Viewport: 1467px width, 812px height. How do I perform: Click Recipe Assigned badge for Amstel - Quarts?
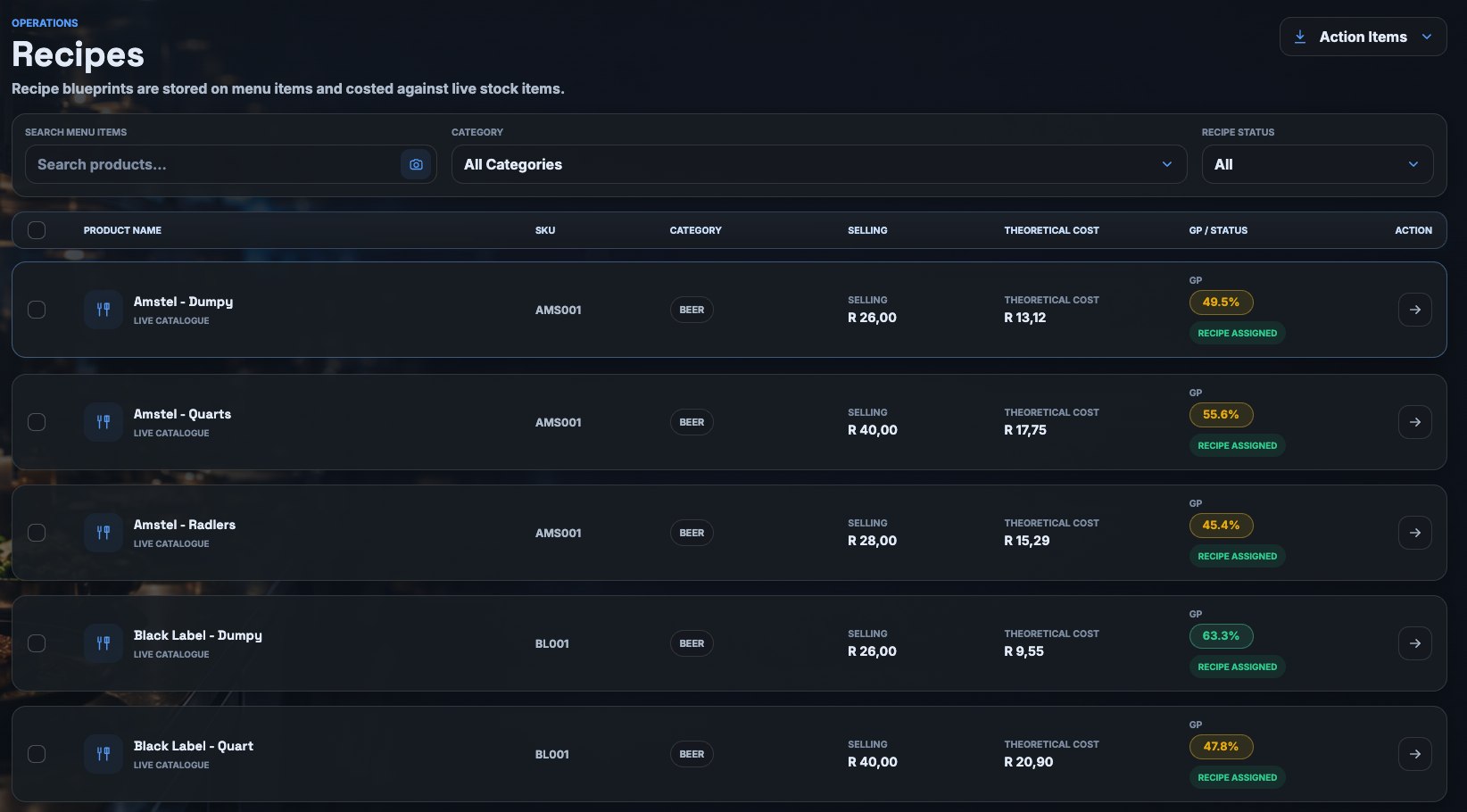pyautogui.click(x=1237, y=445)
